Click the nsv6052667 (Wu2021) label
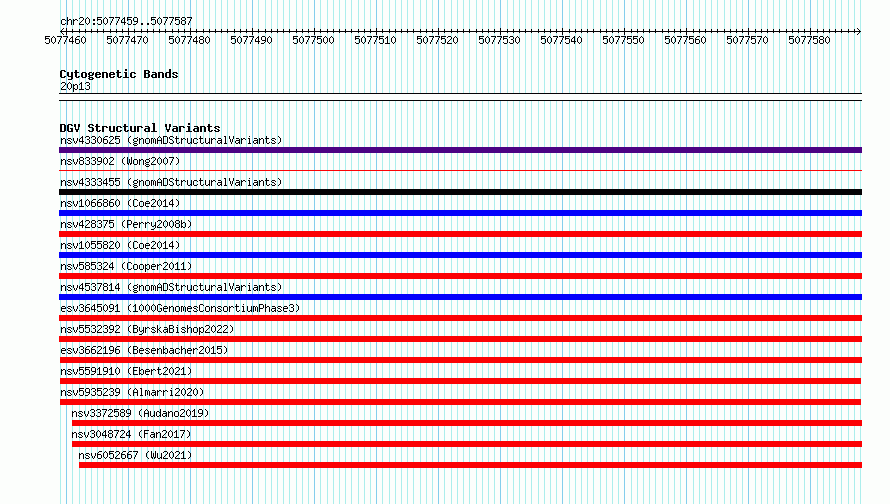The width and height of the screenshot is (890, 504). [135, 455]
